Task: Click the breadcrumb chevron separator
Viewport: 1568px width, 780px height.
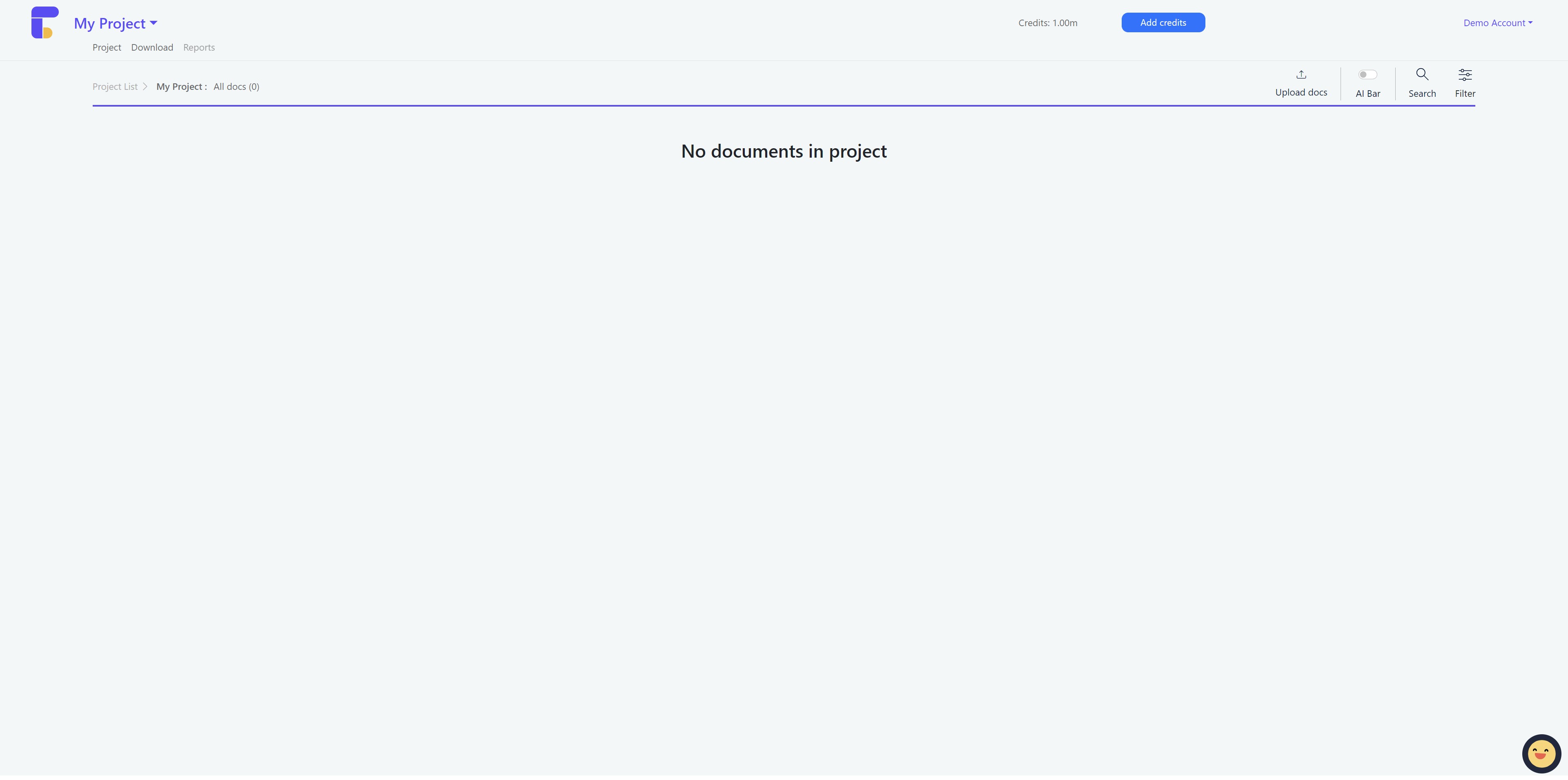Action: click(x=145, y=87)
